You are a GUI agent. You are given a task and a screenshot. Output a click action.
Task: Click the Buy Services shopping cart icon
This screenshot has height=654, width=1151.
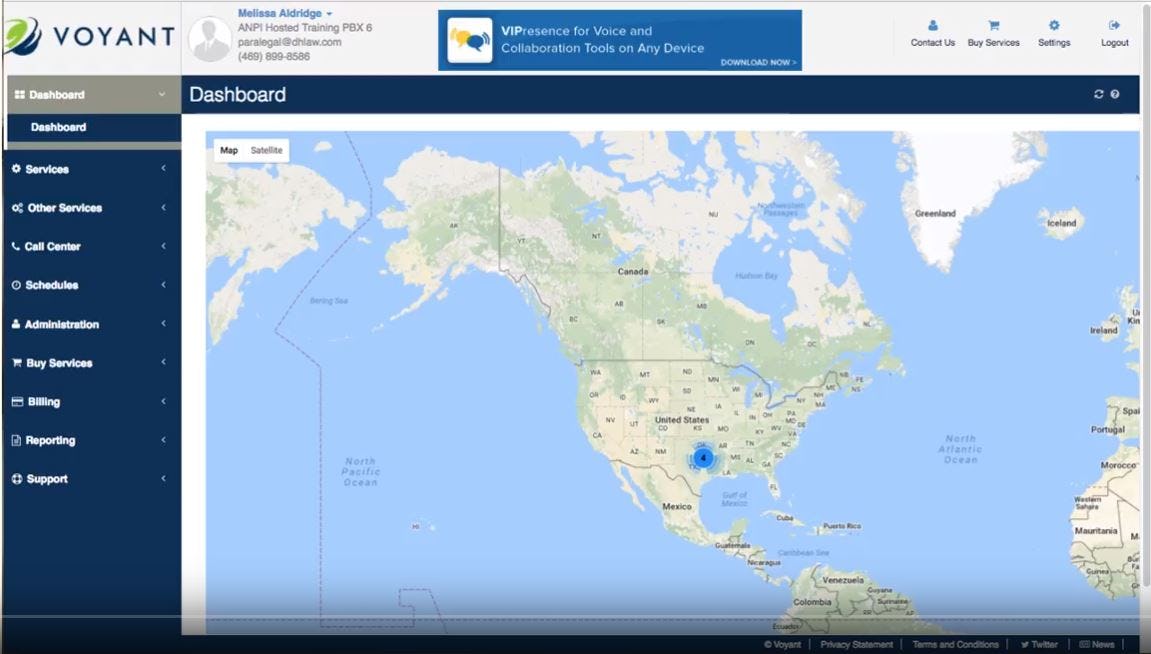(x=15, y=363)
